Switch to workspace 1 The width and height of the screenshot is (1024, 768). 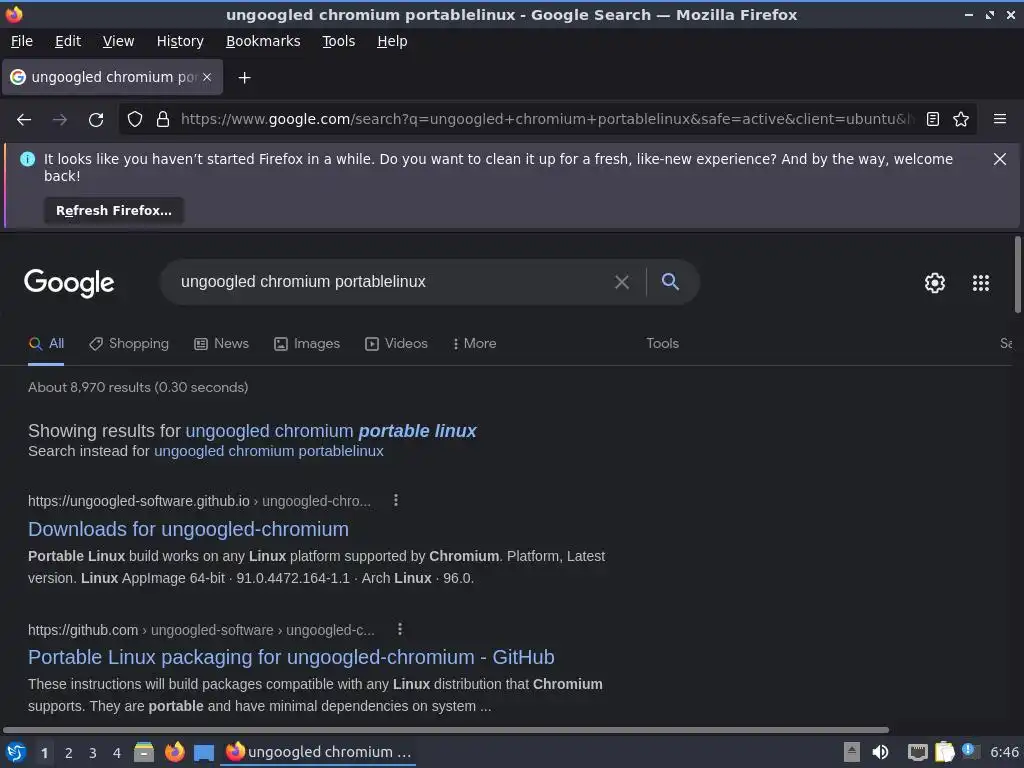click(44, 753)
